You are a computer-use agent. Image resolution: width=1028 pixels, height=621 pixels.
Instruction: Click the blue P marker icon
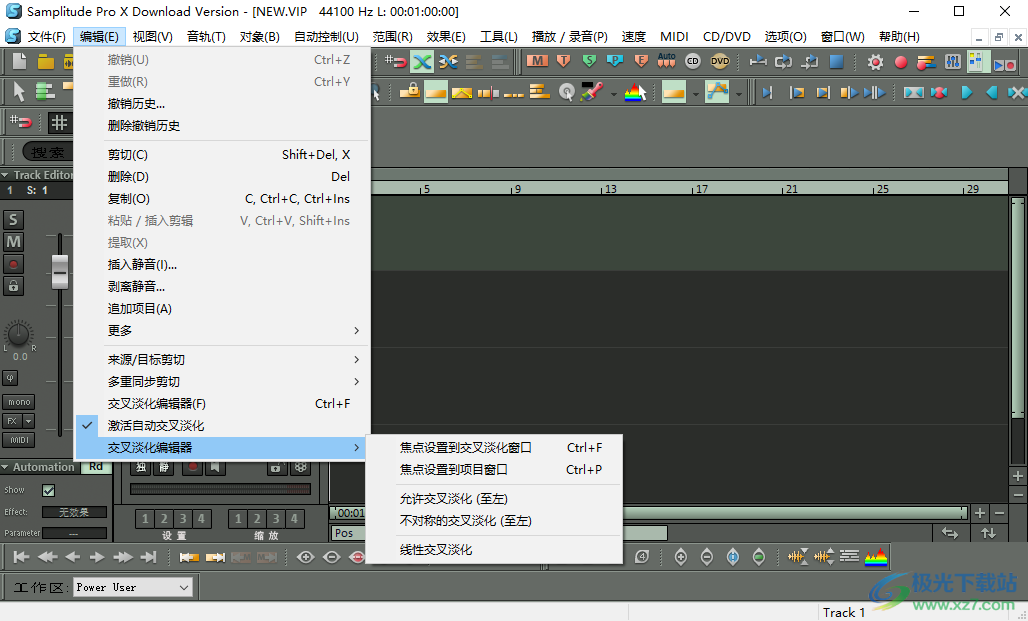614,61
